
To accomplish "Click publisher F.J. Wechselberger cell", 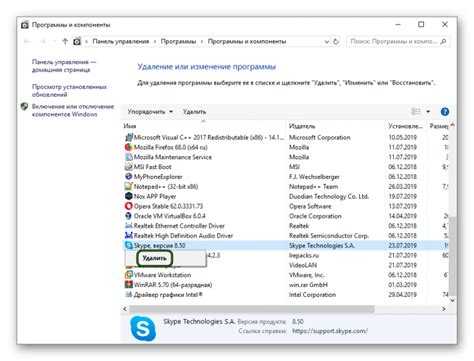I will coord(314,176).
